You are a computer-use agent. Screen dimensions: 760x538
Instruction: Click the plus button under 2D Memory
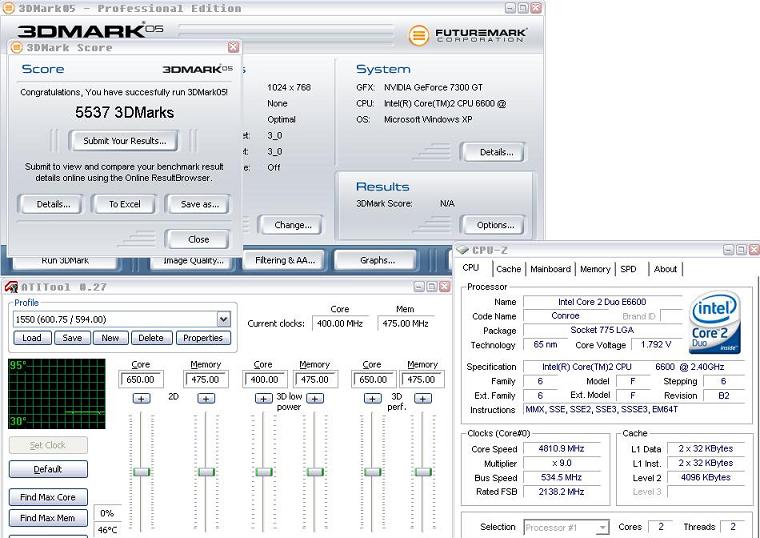[206, 398]
